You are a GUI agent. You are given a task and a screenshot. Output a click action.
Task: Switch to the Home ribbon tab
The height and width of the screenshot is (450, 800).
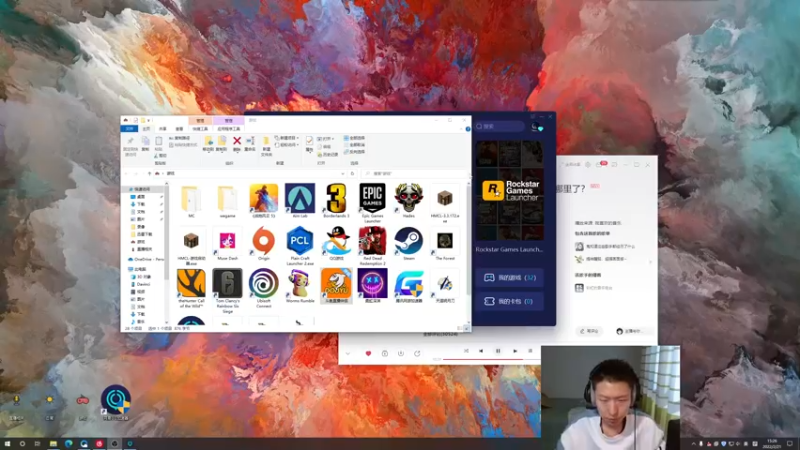[146, 129]
